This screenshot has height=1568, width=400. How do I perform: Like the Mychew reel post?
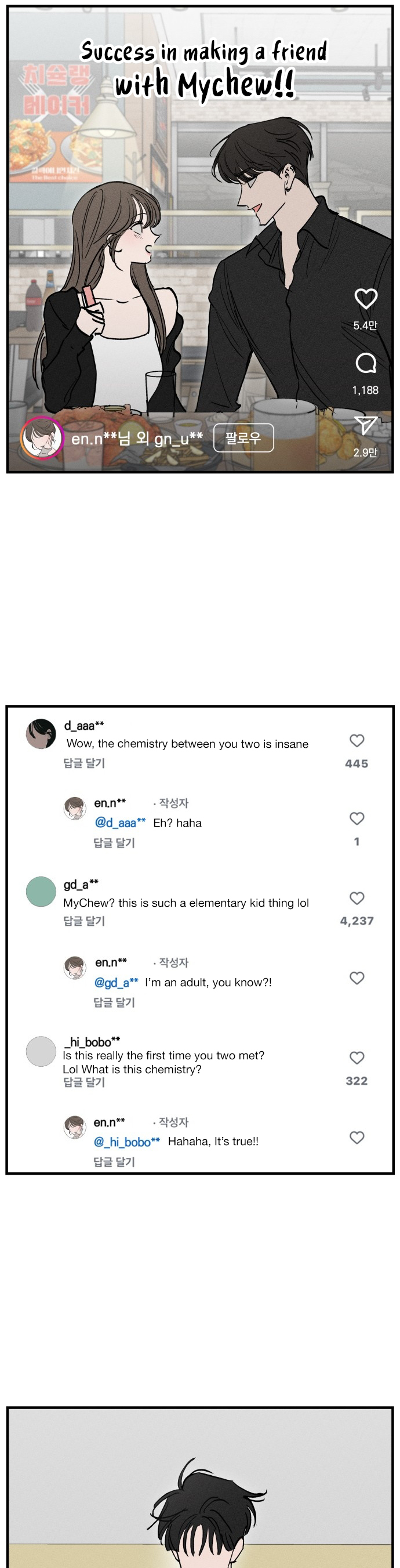[x=365, y=298]
